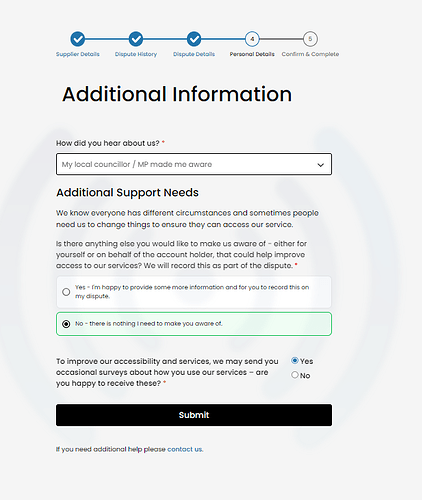422x500 pixels.
Task: Choose No for receiving occasional surveys
Action: coord(295,375)
